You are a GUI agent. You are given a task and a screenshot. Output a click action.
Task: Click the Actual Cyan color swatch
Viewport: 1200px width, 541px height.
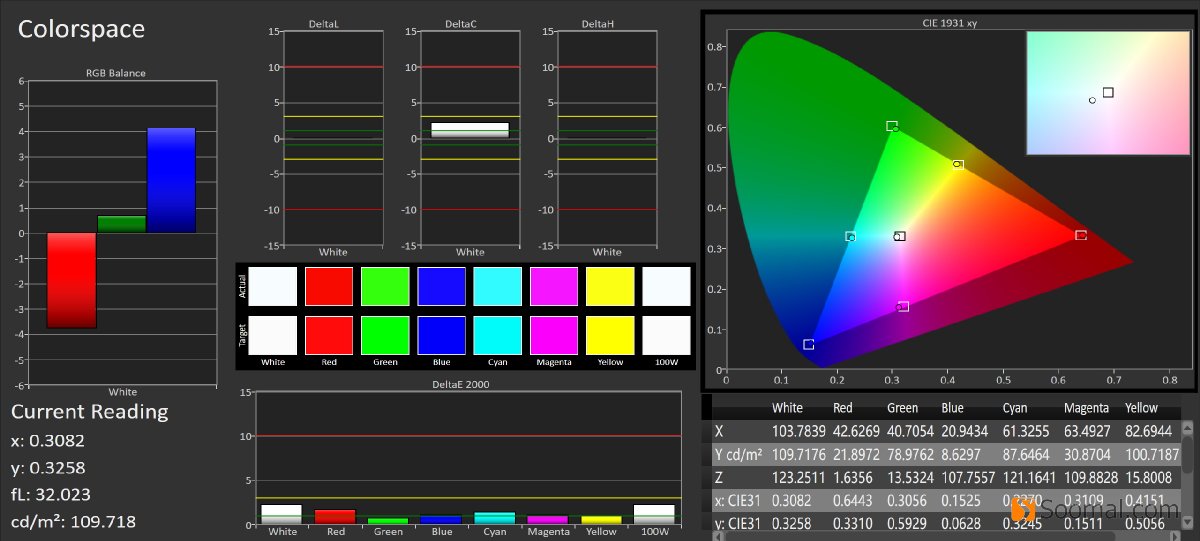coord(497,286)
